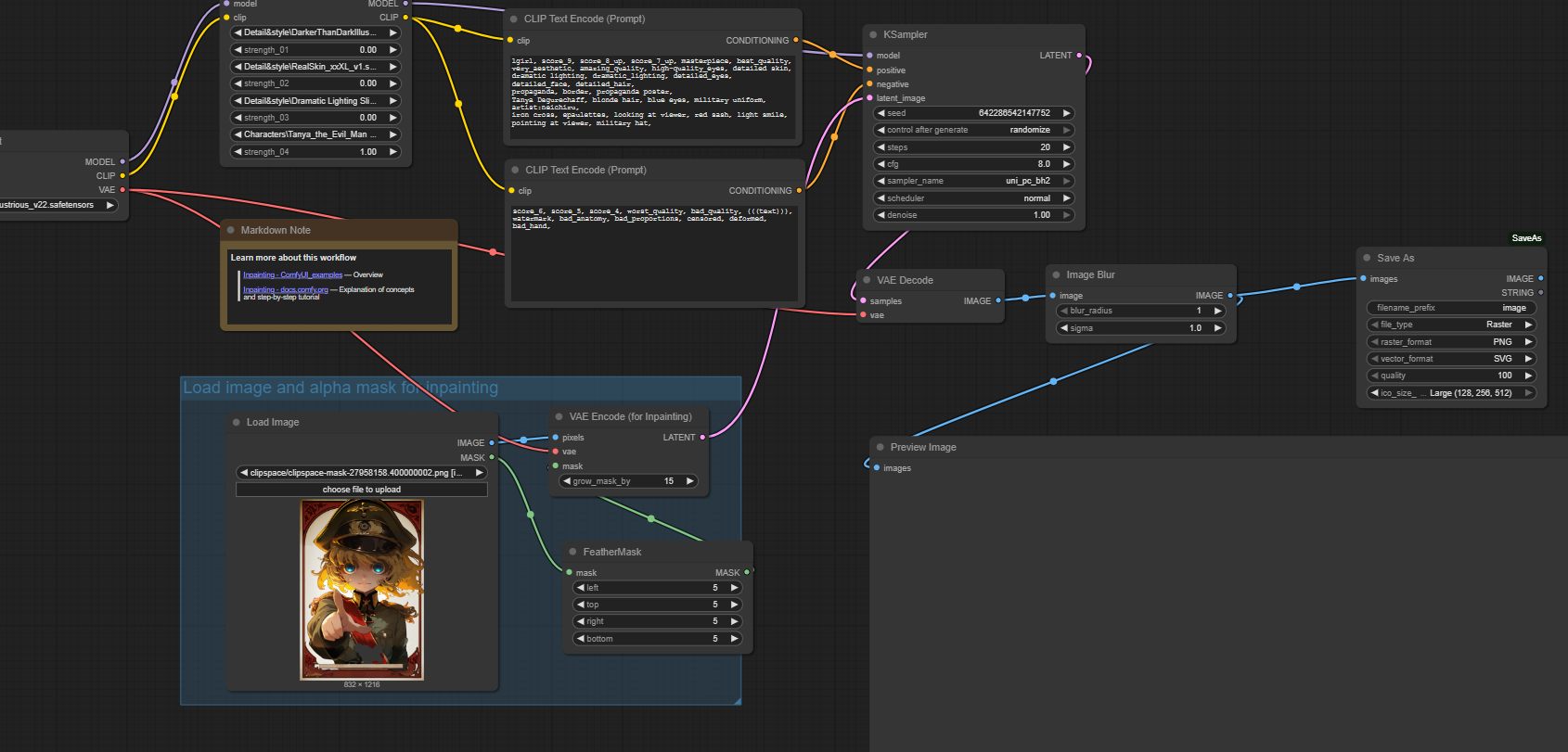
Task: Click the Save As quality slider field
Action: click(1451, 376)
